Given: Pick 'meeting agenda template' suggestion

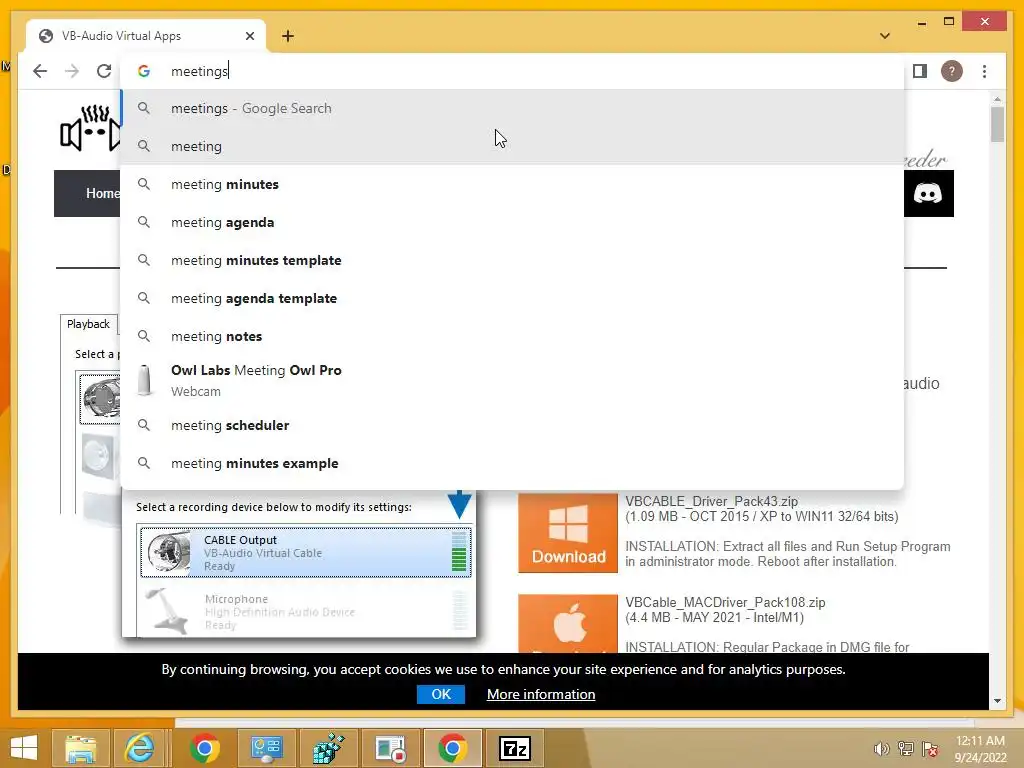Looking at the screenshot, I should pyautogui.click(x=513, y=298).
